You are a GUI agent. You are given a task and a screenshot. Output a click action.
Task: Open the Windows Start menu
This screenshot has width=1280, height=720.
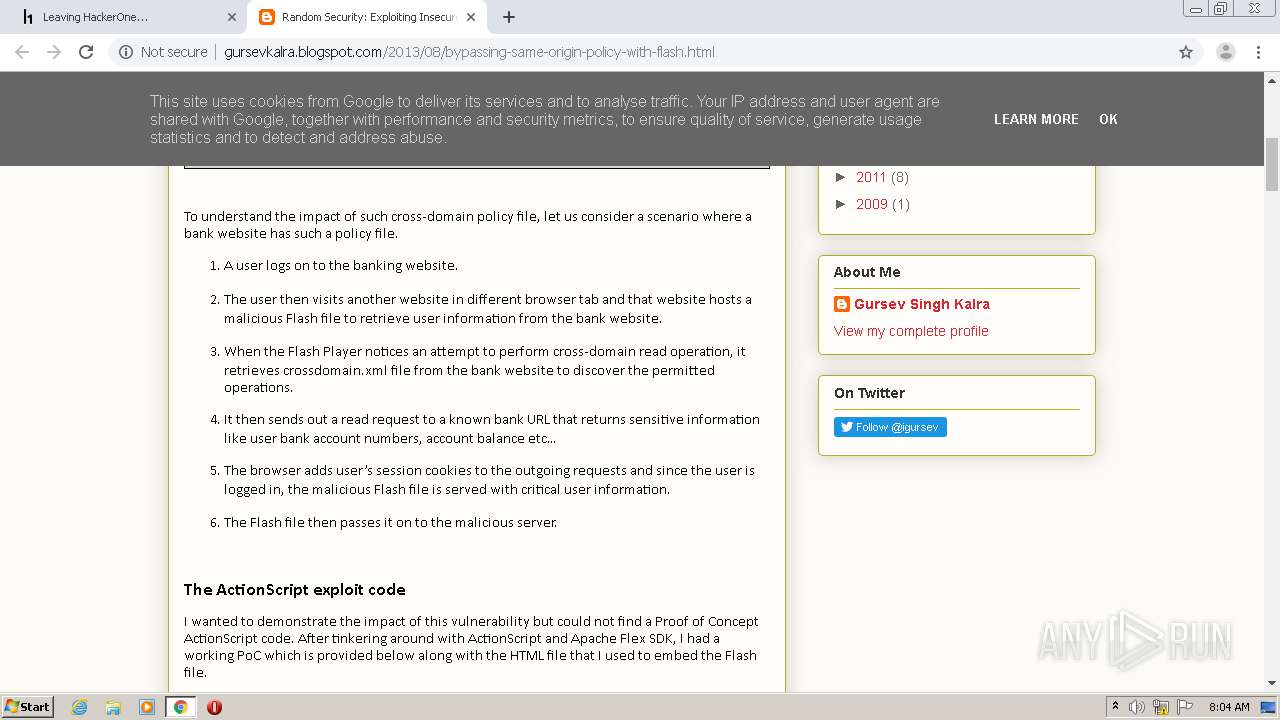[x=28, y=706]
